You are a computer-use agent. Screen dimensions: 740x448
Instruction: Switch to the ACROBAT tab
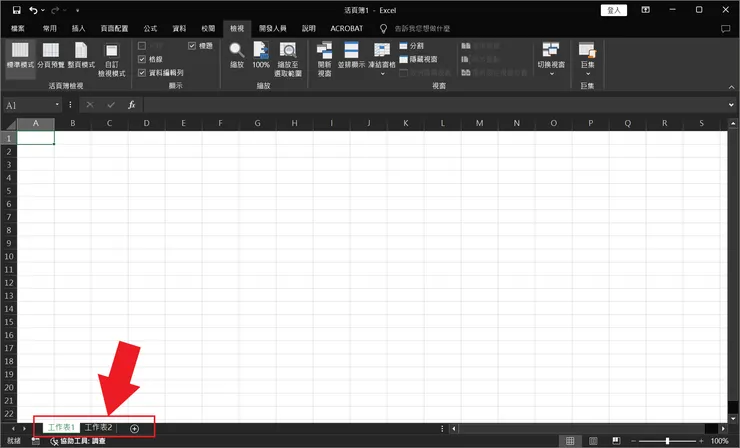(346, 29)
